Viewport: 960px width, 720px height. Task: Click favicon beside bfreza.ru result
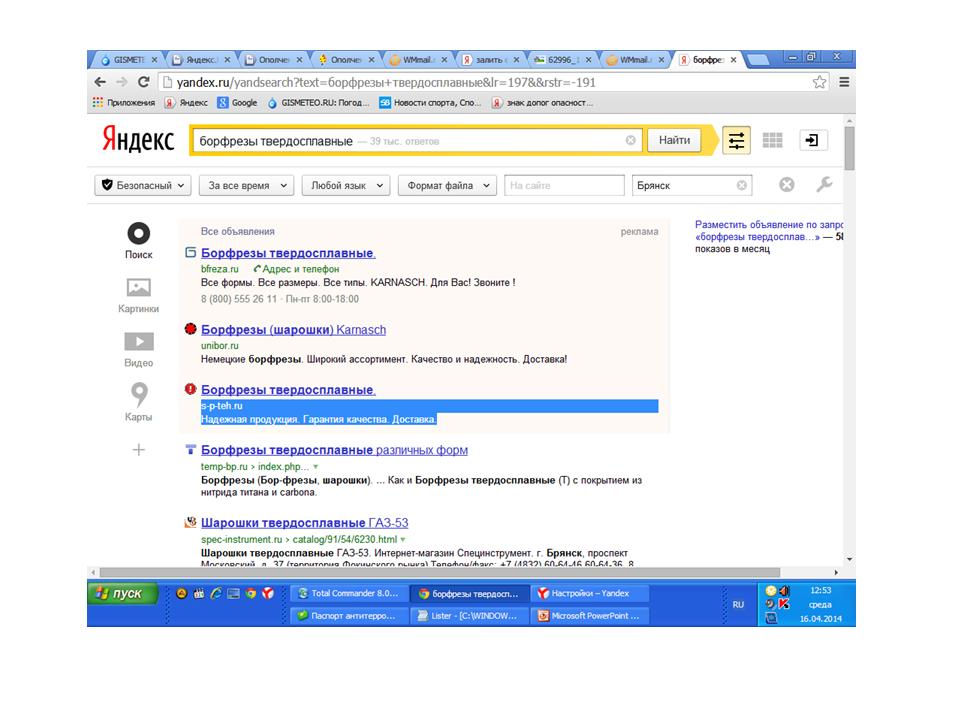tap(190, 252)
